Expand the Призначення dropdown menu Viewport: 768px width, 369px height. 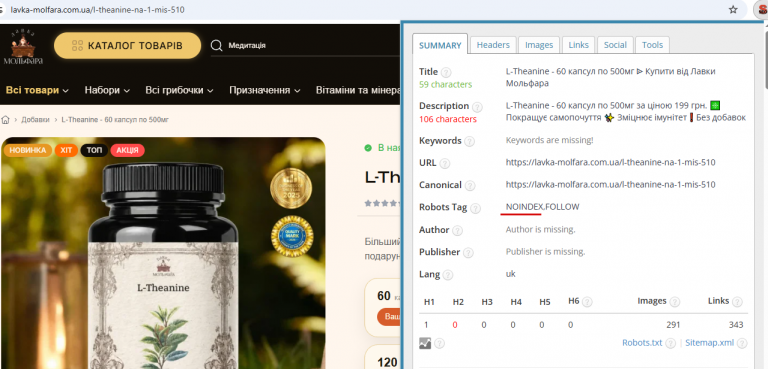pos(264,90)
